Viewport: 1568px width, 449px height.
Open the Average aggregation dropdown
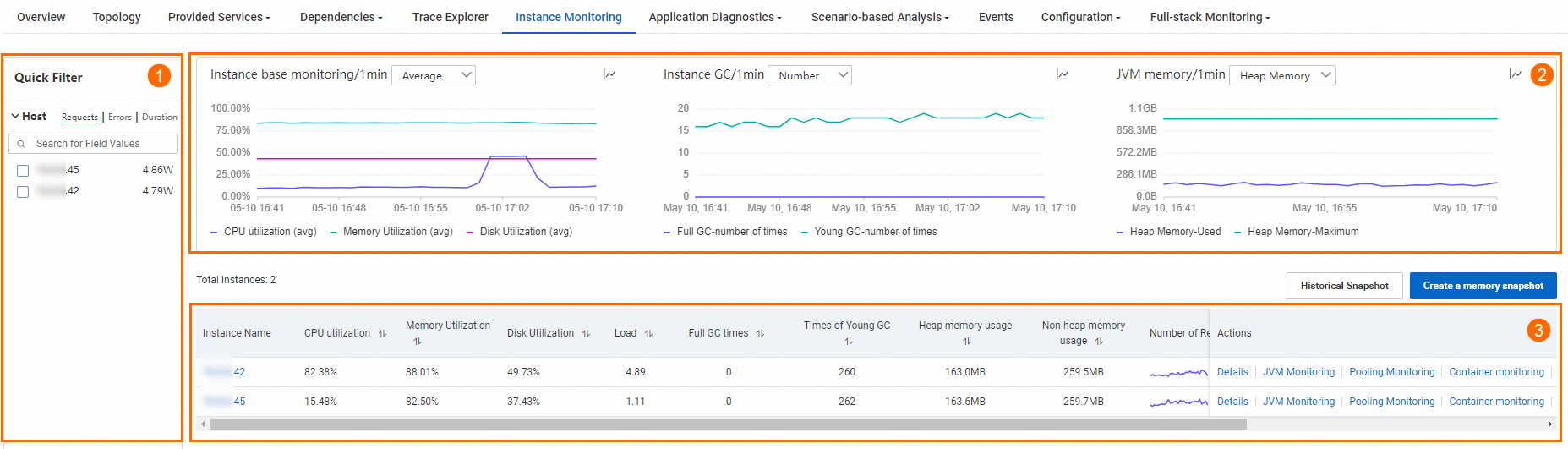pos(434,75)
